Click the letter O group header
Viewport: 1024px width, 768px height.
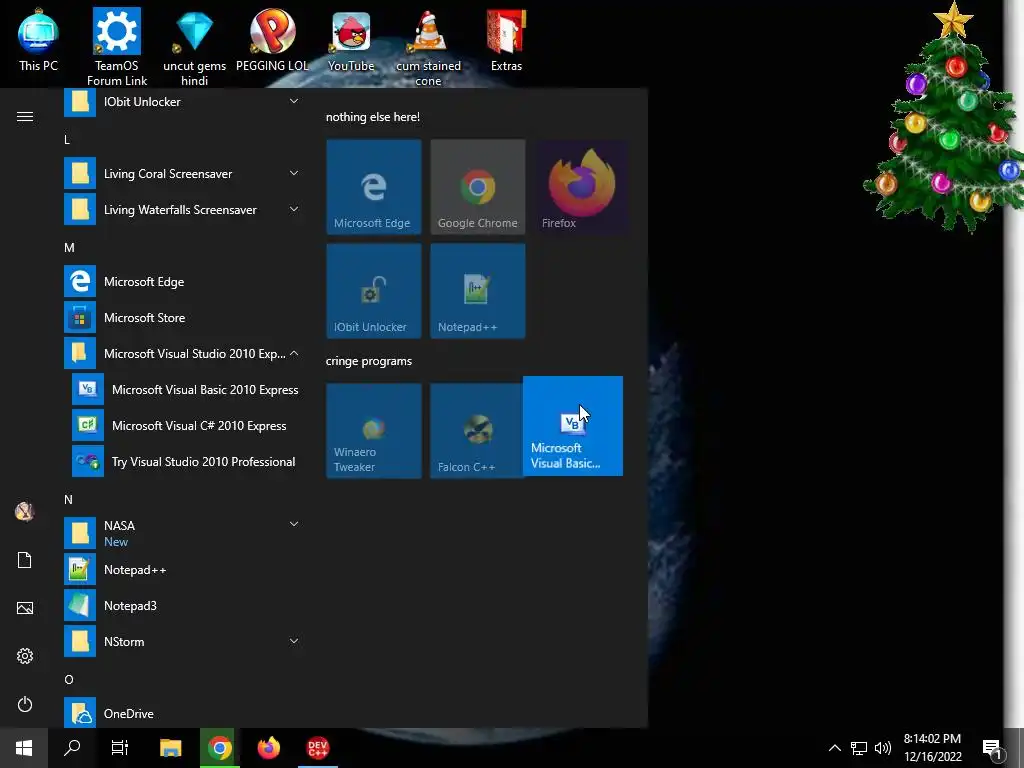click(x=69, y=679)
